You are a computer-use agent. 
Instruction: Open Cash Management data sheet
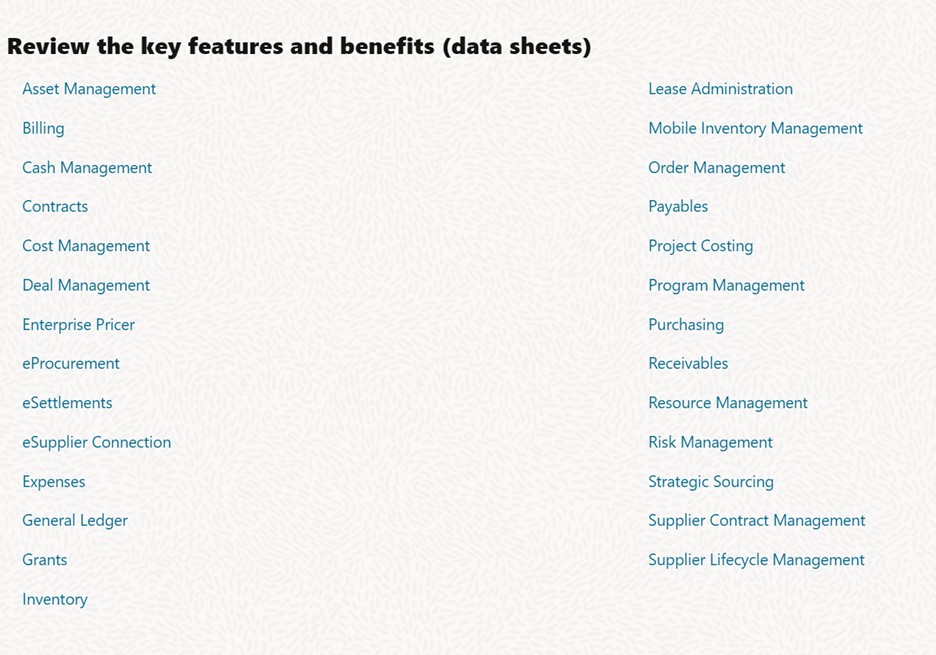pos(87,167)
